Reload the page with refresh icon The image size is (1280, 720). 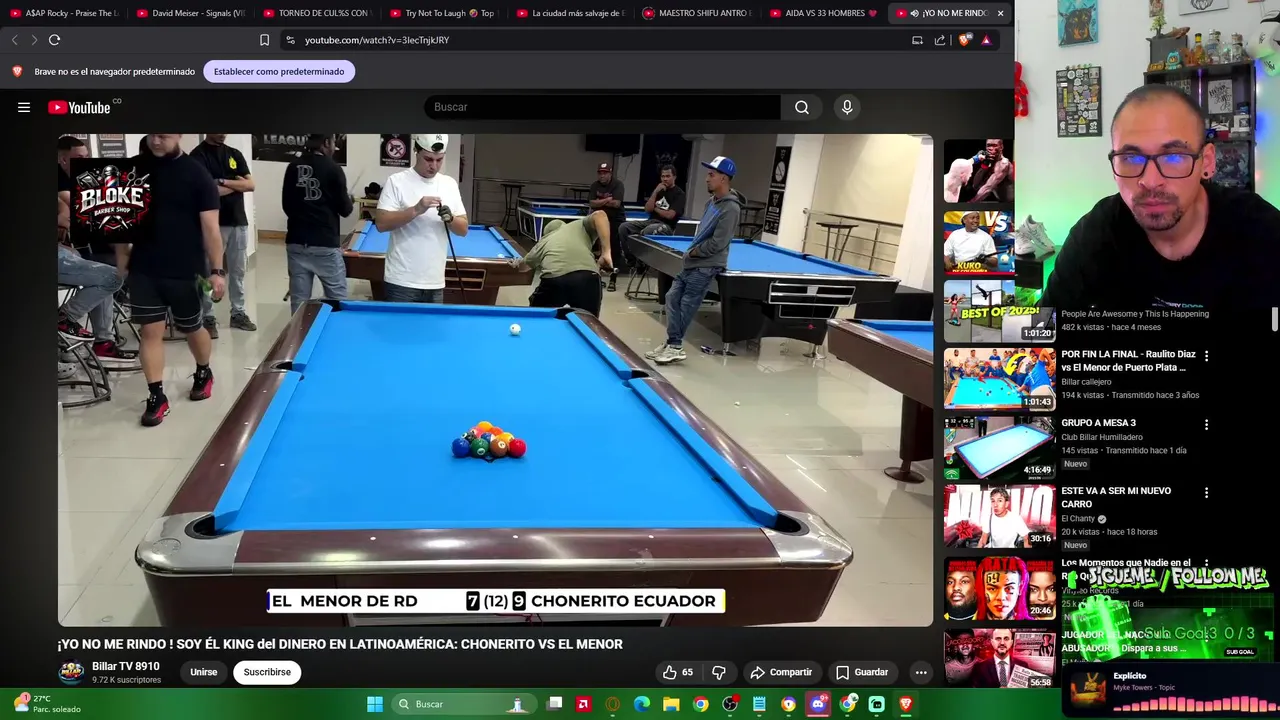(x=54, y=40)
